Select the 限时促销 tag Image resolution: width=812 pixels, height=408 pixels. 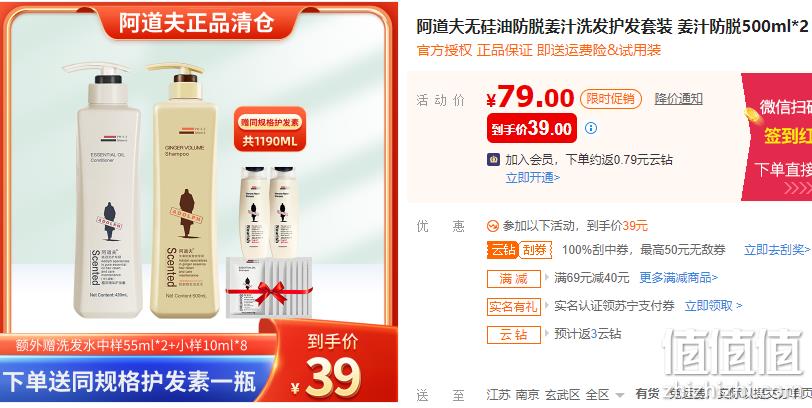coord(611,99)
